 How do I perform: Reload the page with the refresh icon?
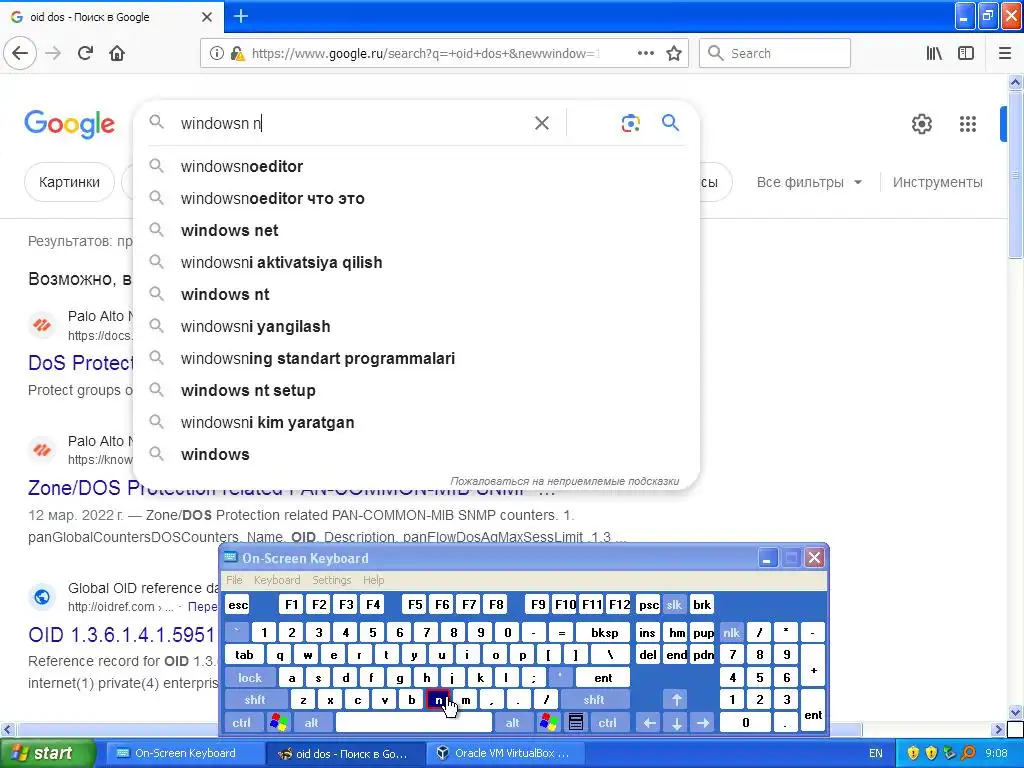coord(86,53)
